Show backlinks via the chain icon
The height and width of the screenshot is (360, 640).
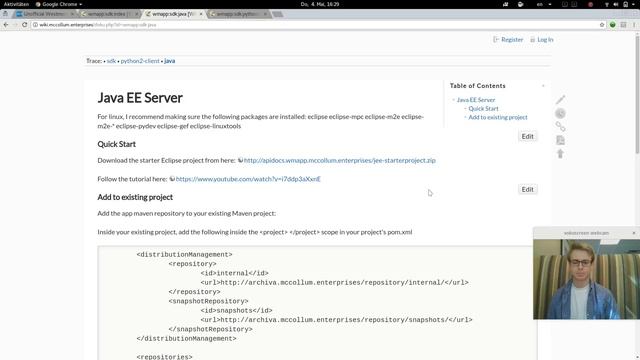click(x=560, y=127)
